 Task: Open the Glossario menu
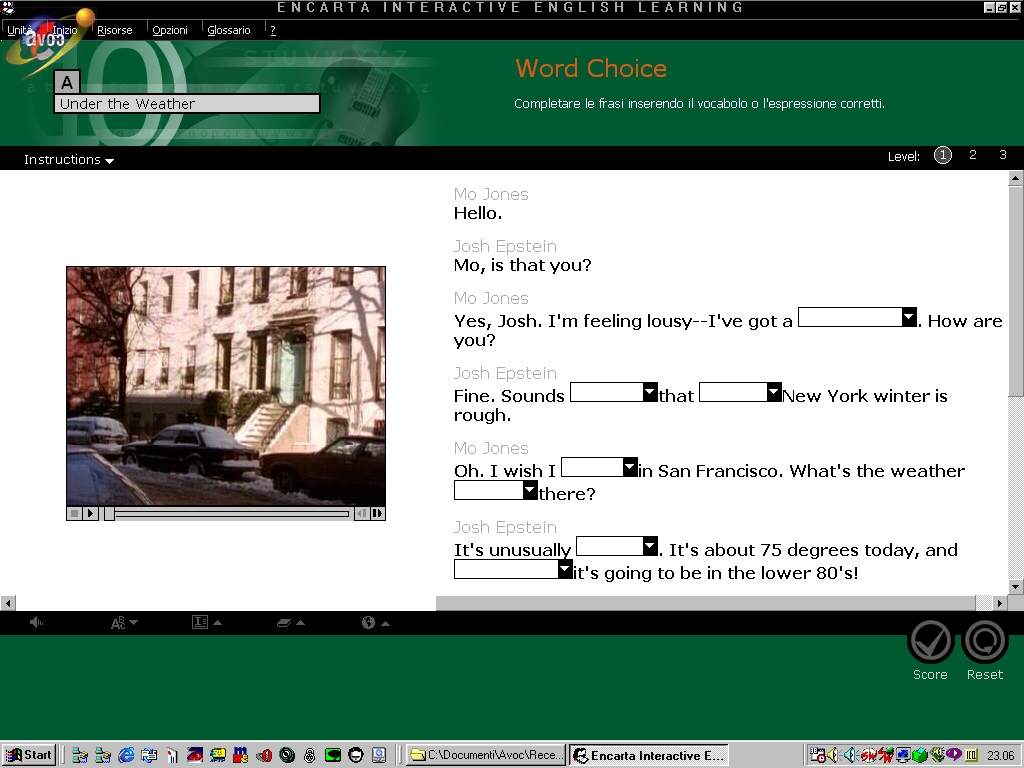click(229, 30)
